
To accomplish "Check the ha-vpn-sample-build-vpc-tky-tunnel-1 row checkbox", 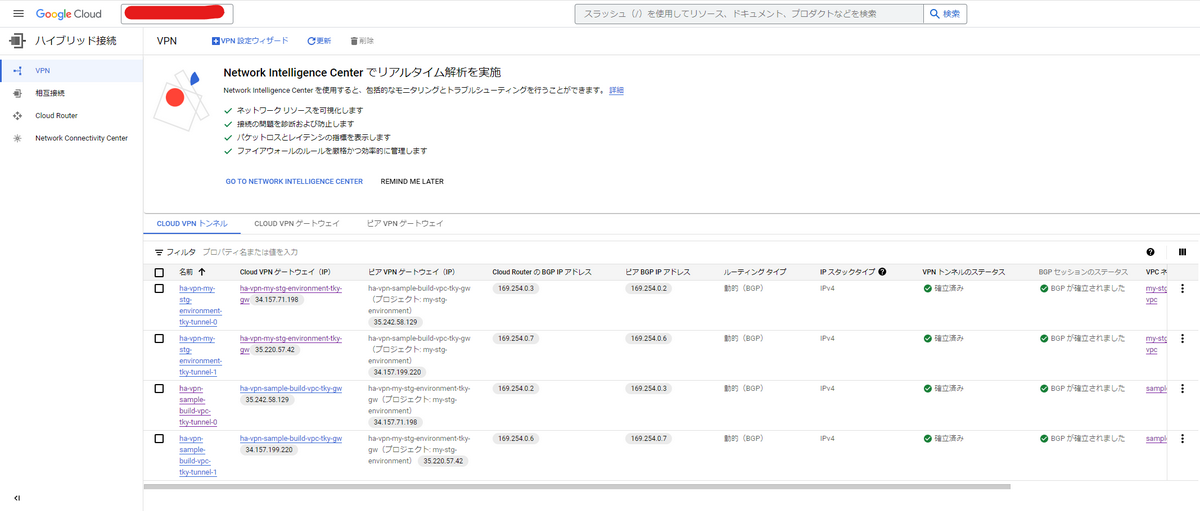I will (x=159, y=438).
